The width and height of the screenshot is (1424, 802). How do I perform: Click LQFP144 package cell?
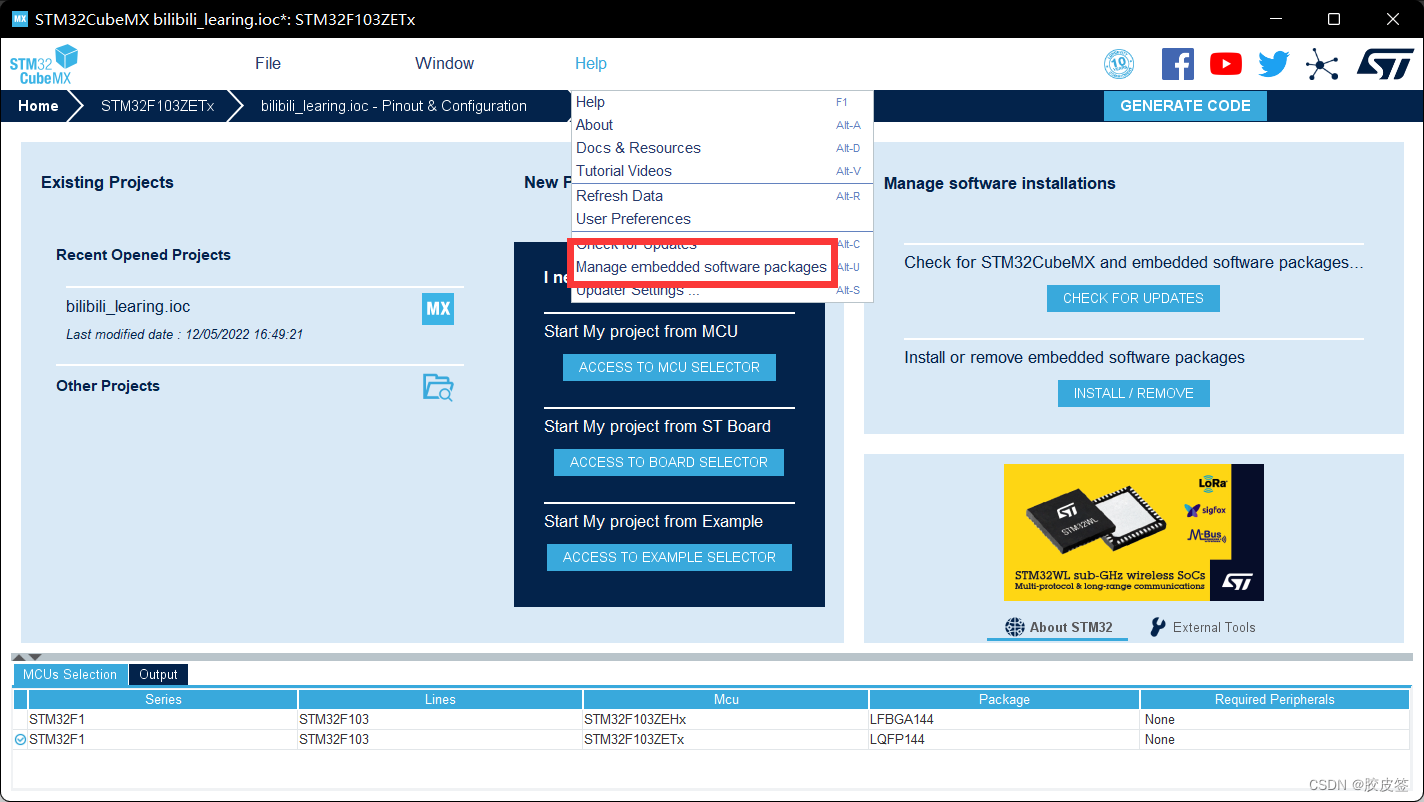coord(1004,740)
